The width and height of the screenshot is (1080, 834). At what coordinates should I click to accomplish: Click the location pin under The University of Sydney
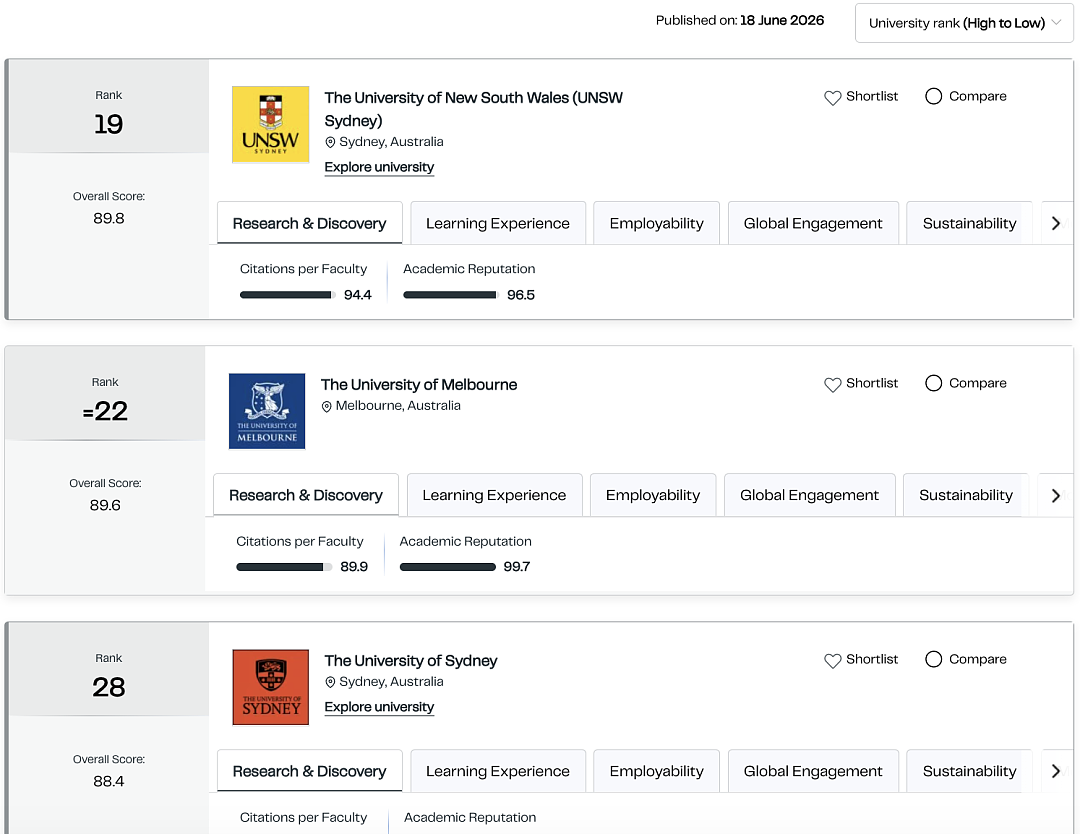pyautogui.click(x=330, y=682)
